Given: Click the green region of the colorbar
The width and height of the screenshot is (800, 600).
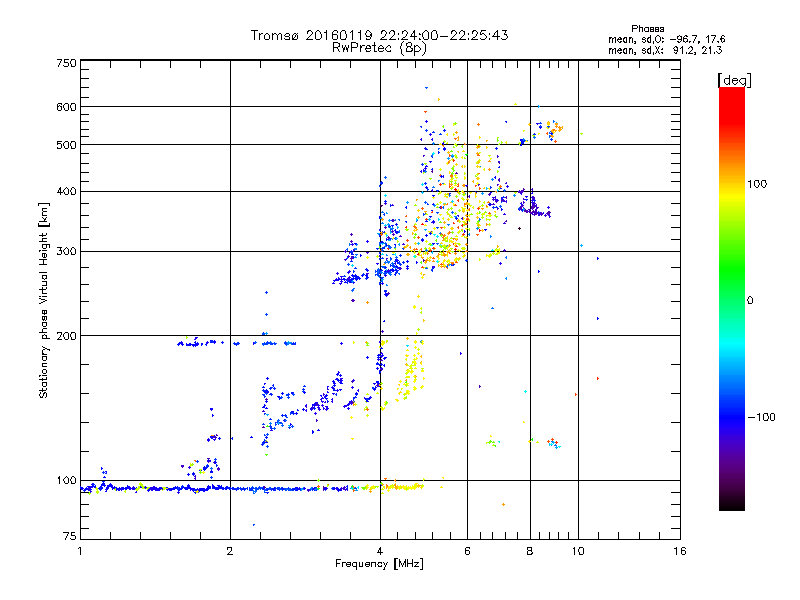Looking at the screenshot, I should pos(732,270).
